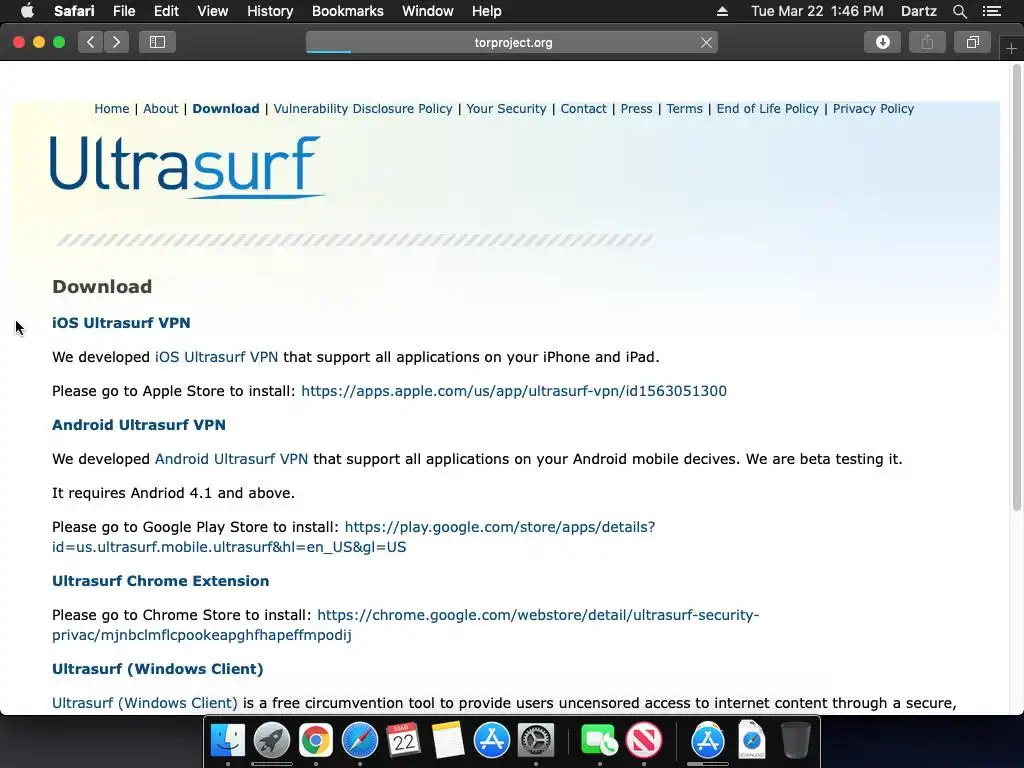Click the date and time in menu bar
The width and height of the screenshot is (1024, 768).
click(x=817, y=11)
